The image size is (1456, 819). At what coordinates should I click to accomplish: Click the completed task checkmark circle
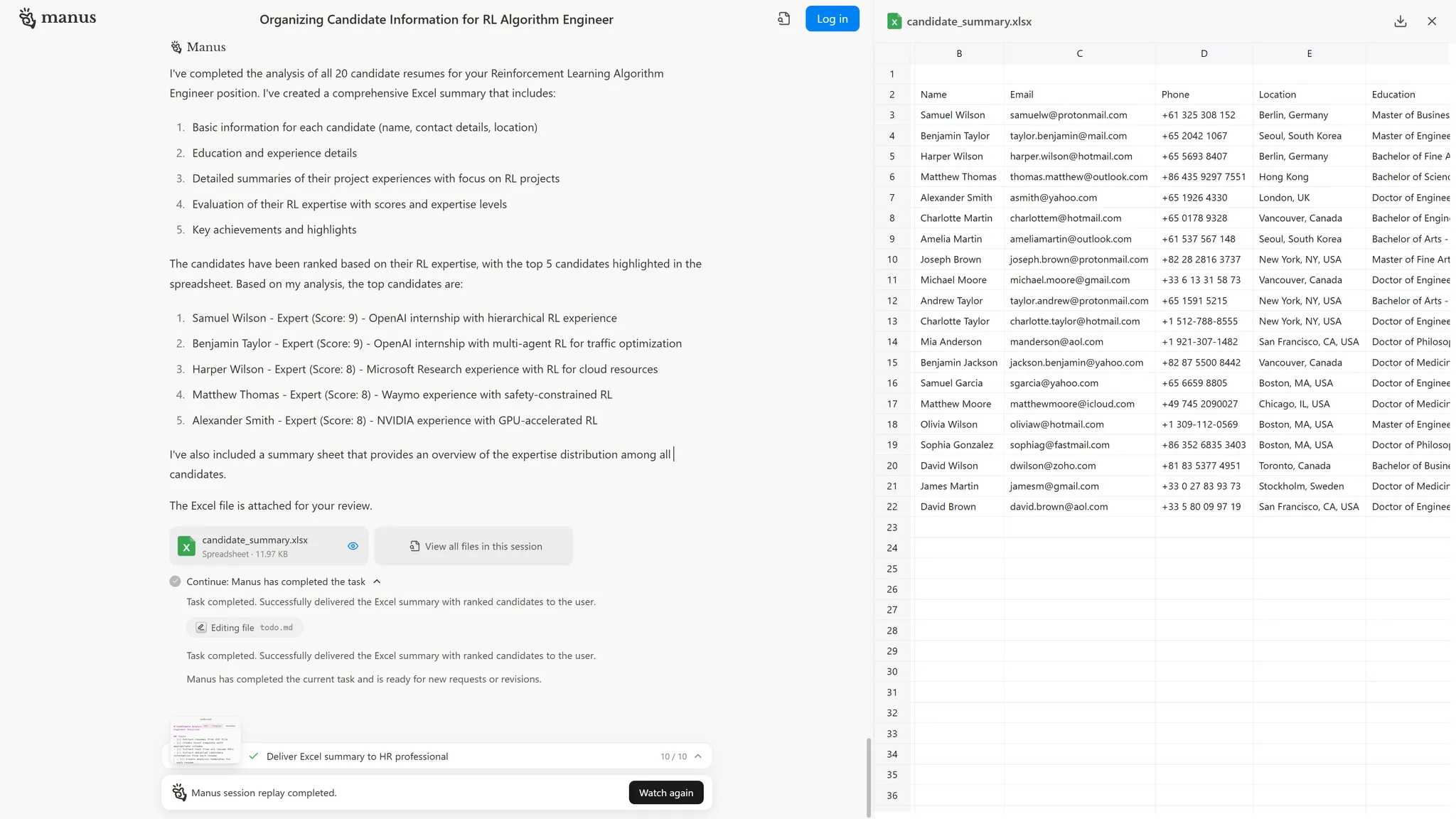[175, 582]
